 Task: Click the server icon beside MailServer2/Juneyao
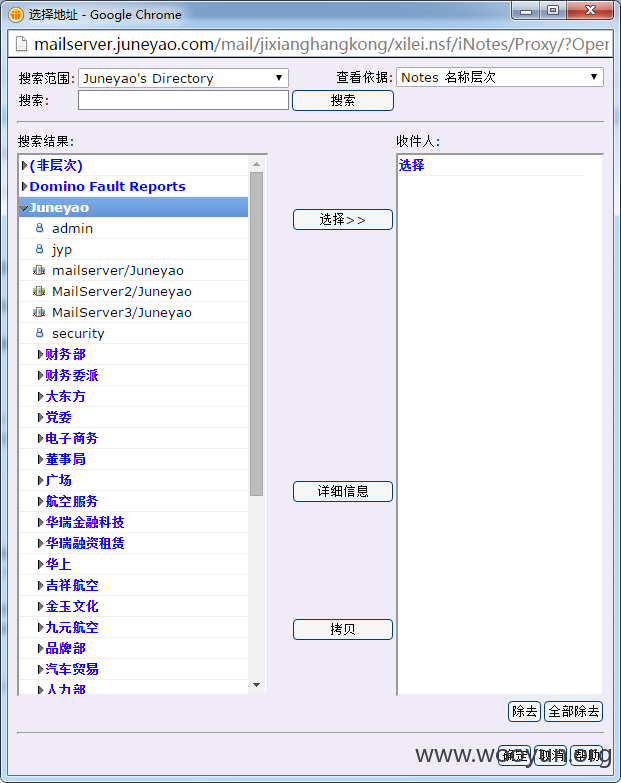pos(39,291)
